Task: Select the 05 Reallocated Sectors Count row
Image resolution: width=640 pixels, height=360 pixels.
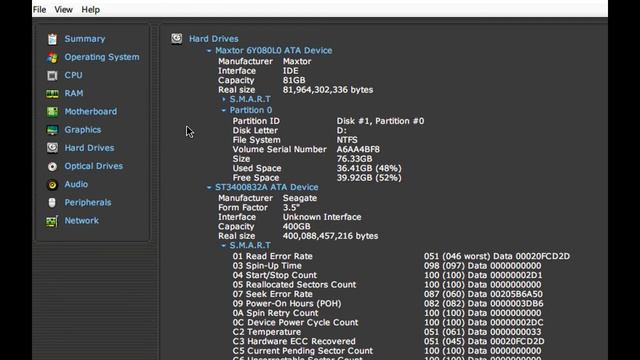Action: tap(387, 284)
